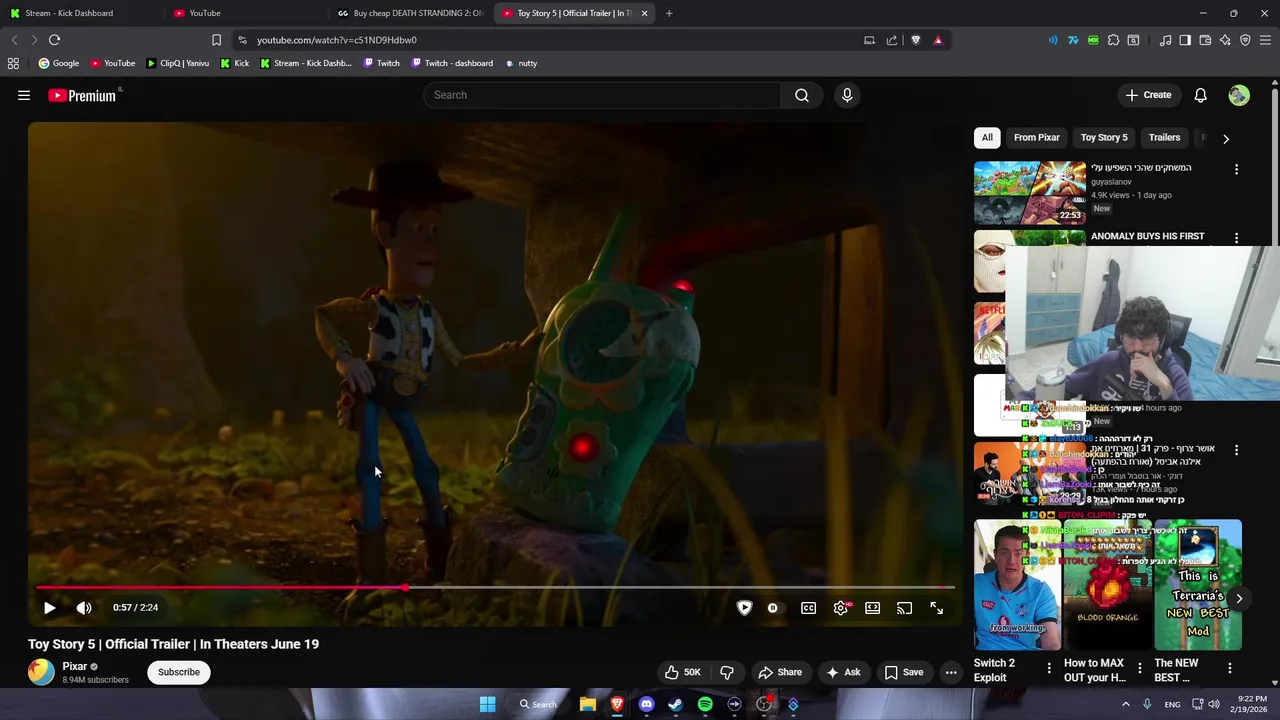This screenshot has width=1280, height=720.
Task: Click the shield play icon in player
Action: tap(744, 607)
